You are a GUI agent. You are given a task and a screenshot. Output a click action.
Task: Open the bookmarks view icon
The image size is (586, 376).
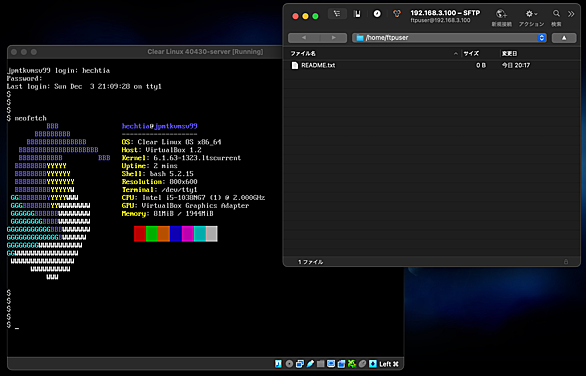tap(357, 14)
